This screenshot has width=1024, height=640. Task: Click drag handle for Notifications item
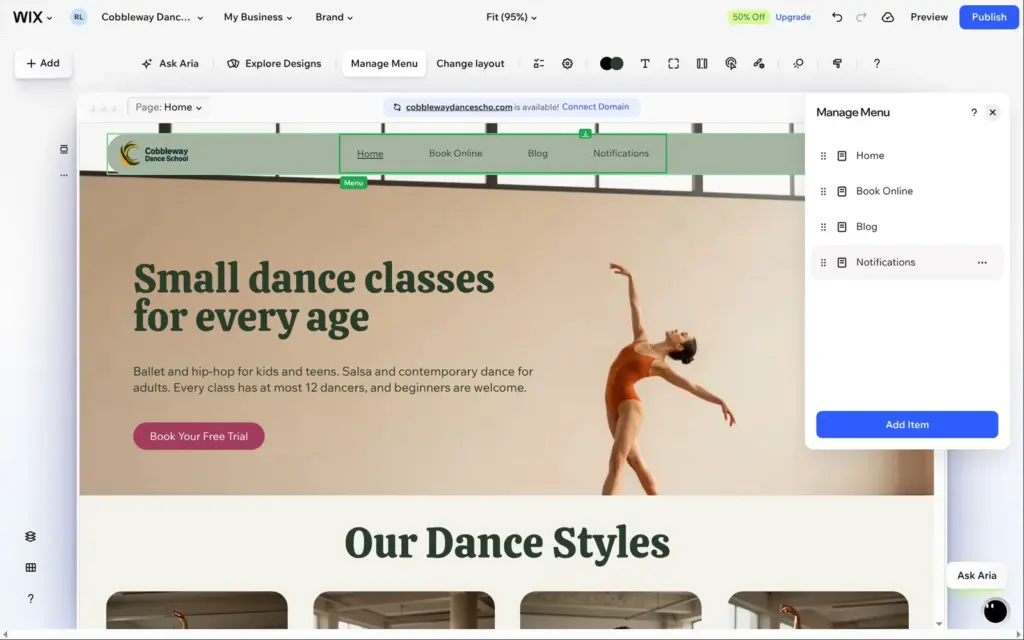tap(823, 263)
